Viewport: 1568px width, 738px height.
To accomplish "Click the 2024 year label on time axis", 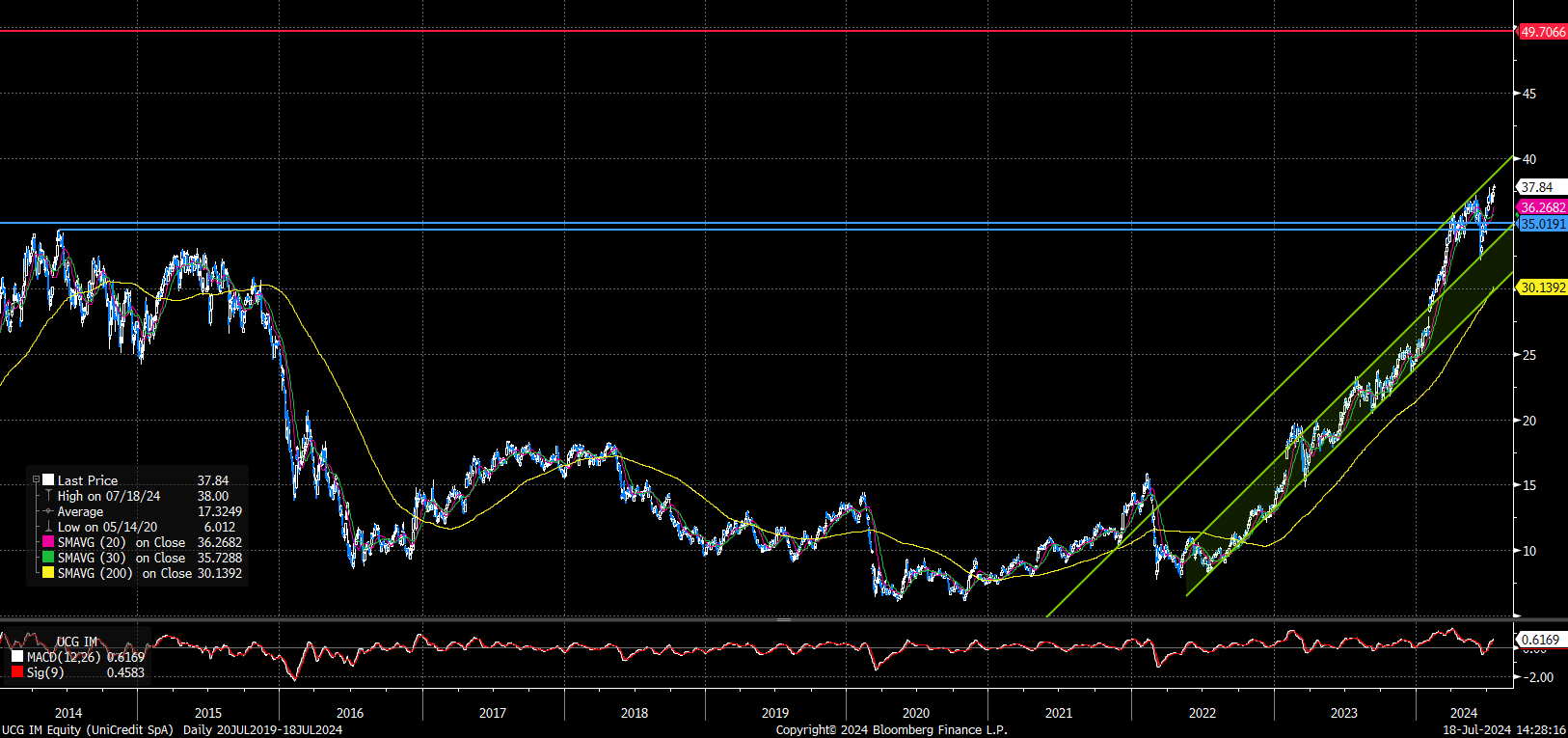I will [1464, 713].
